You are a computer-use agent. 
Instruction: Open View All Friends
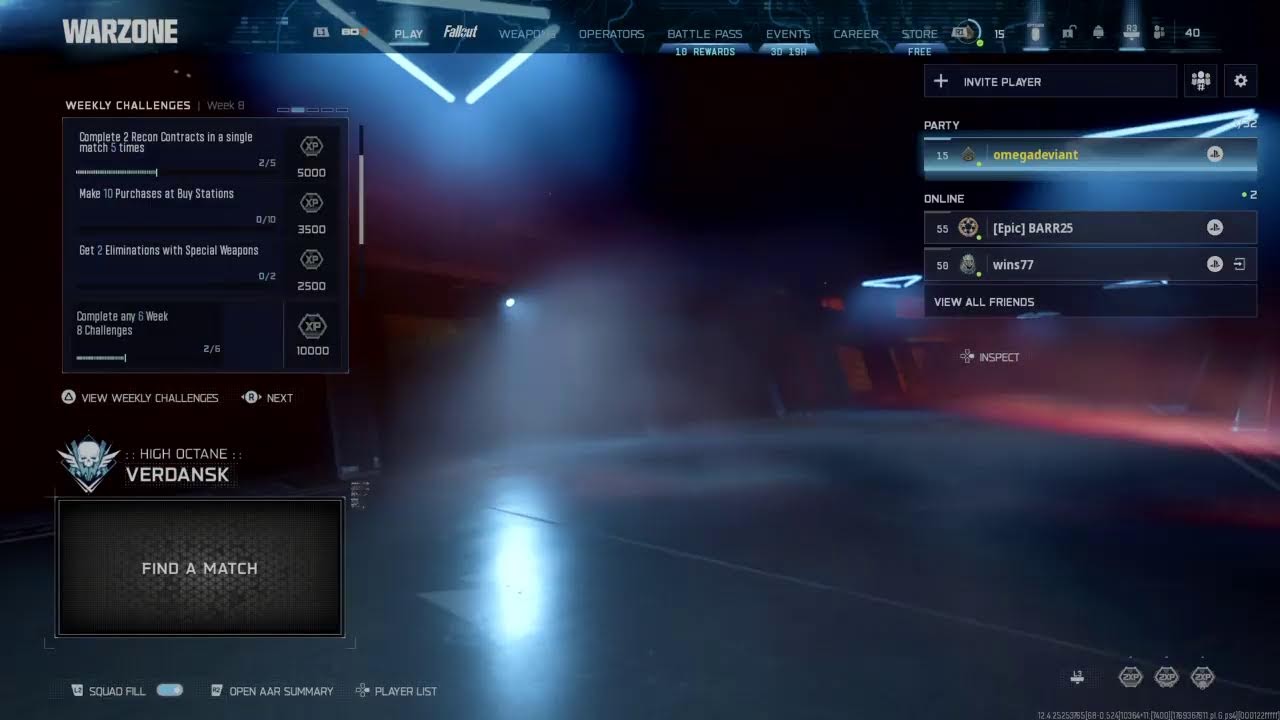[x=1090, y=301]
